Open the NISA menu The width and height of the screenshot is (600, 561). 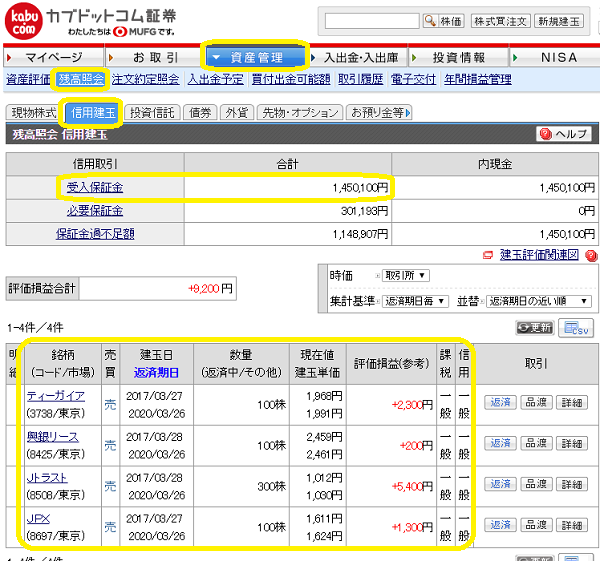tap(555, 57)
